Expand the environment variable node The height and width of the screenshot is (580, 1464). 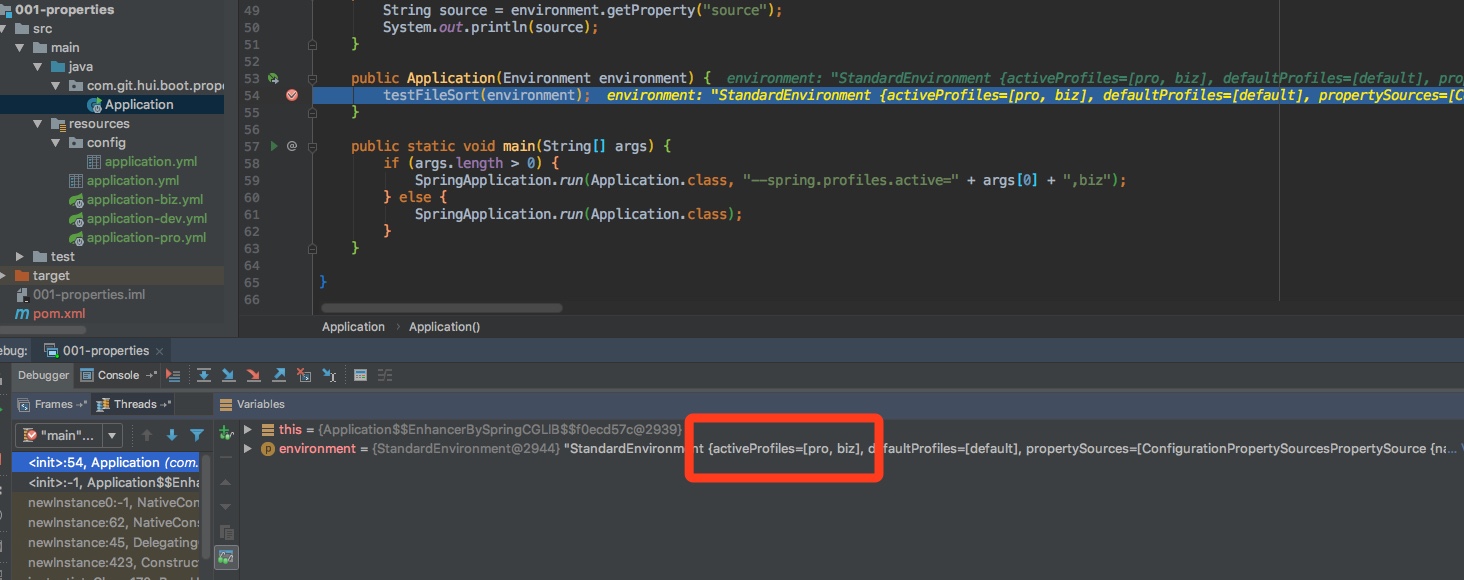pyautogui.click(x=248, y=449)
